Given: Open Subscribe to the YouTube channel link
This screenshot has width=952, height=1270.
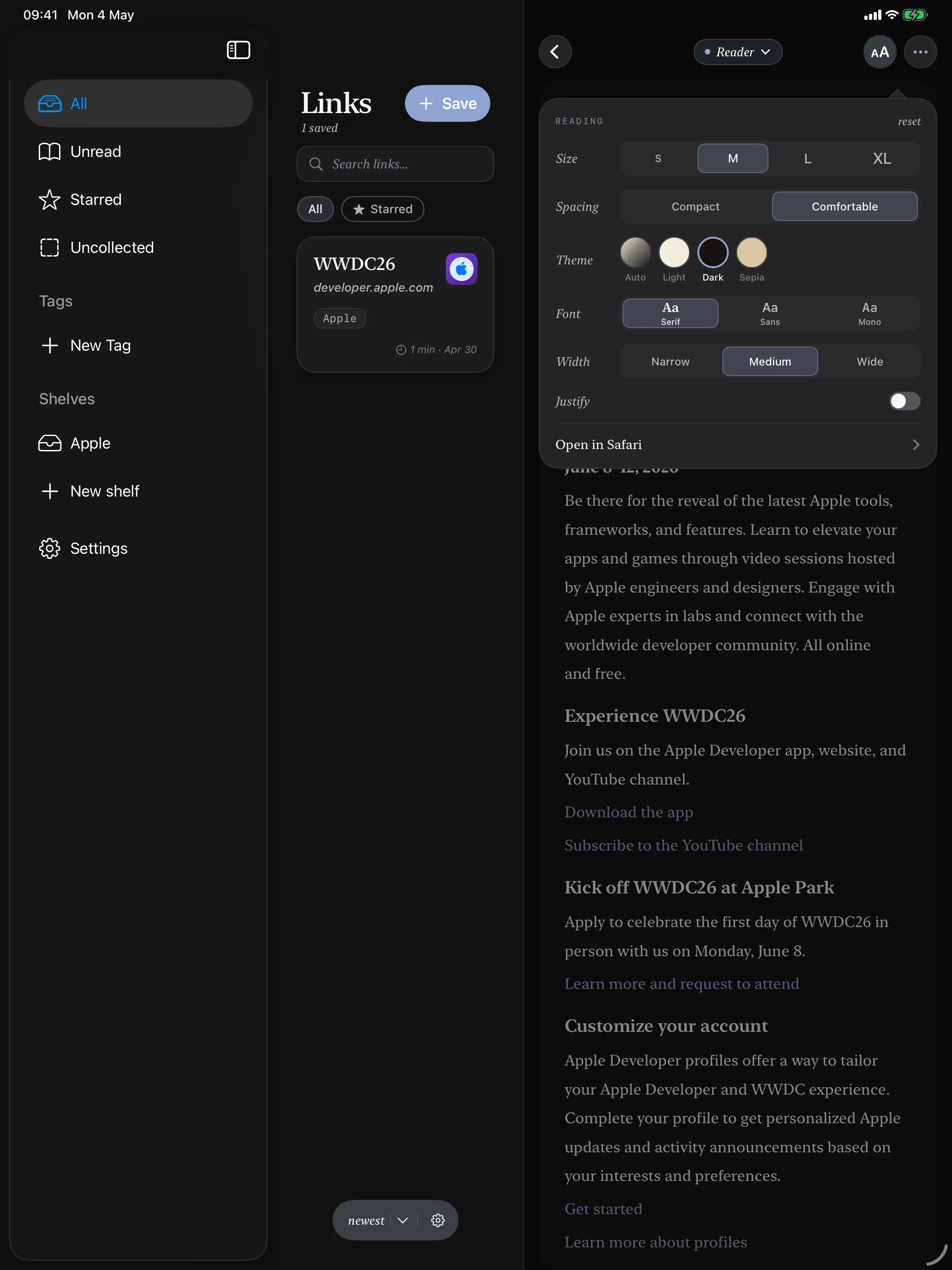Looking at the screenshot, I should (x=684, y=845).
